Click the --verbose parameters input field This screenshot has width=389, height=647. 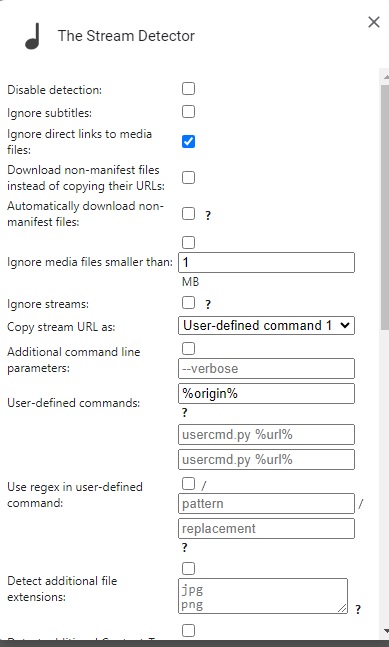click(x=266, y=368)
